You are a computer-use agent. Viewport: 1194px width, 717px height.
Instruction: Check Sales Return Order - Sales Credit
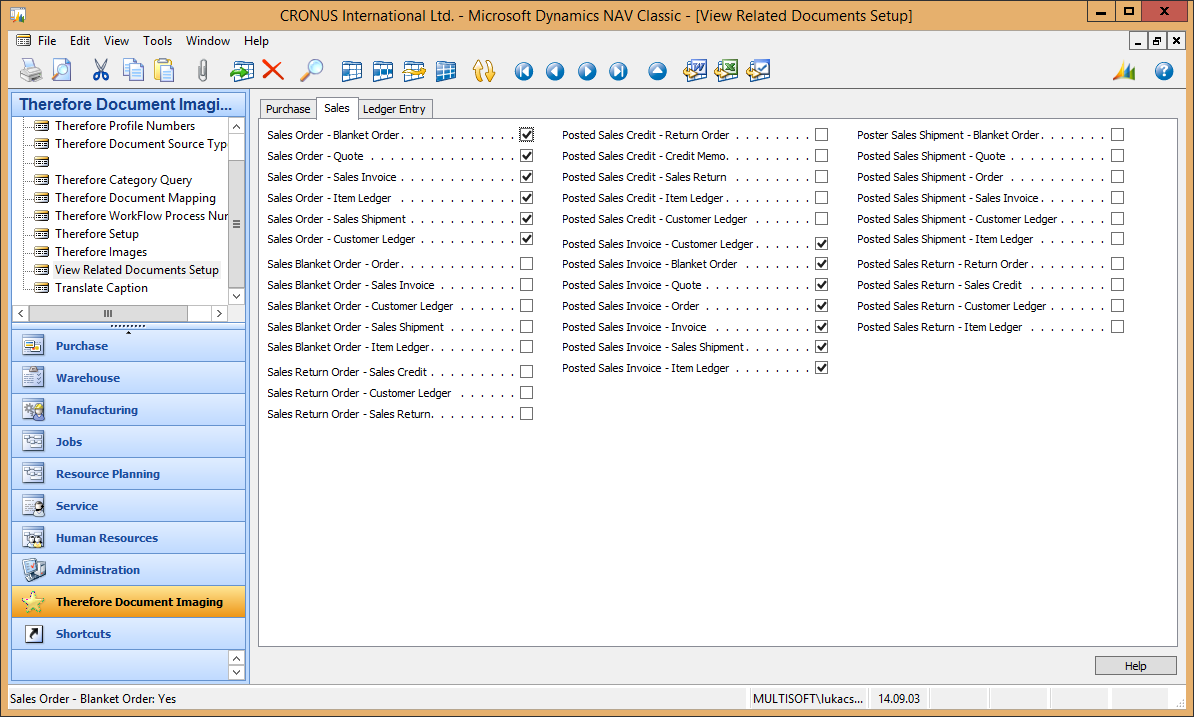click(526, 371)
